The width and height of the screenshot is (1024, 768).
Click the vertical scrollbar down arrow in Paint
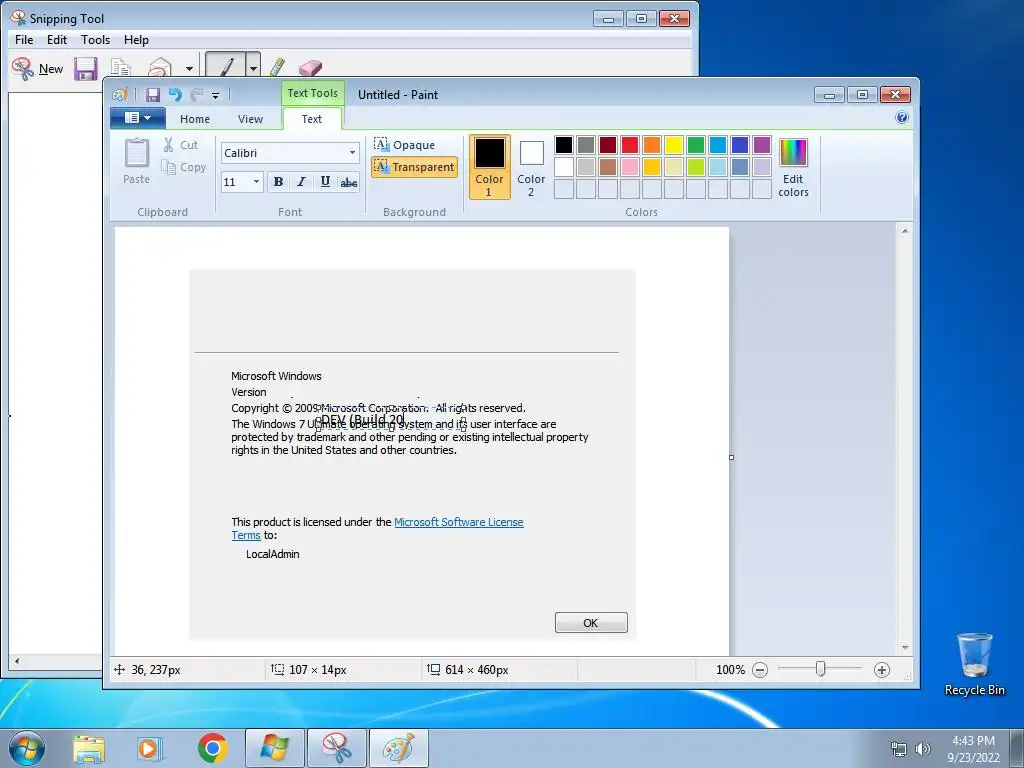tap(904, 648)
